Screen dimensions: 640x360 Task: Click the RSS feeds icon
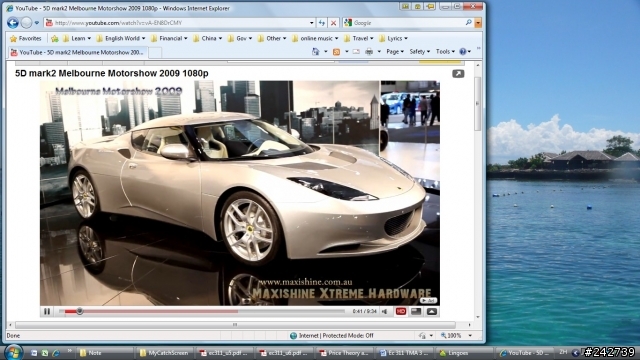pos(336,51)
